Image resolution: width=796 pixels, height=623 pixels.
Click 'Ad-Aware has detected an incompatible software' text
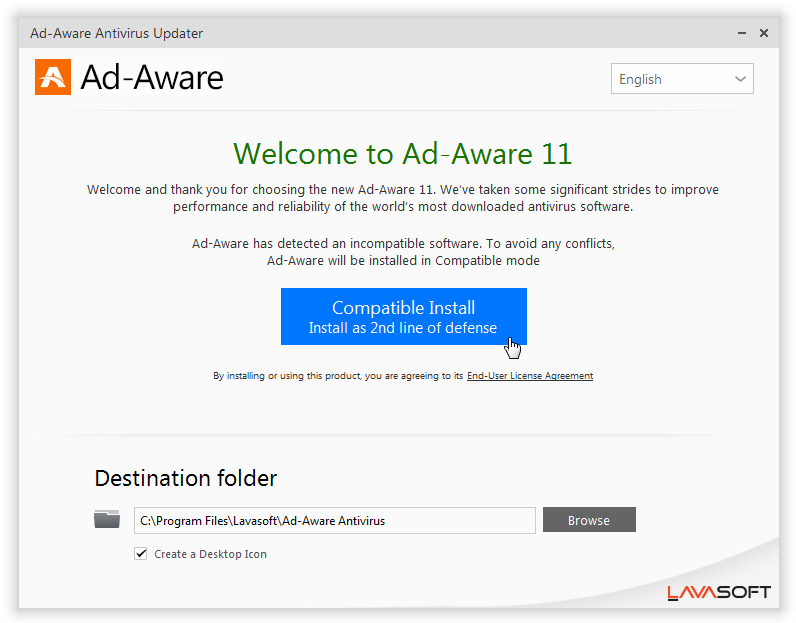(337, 243)
